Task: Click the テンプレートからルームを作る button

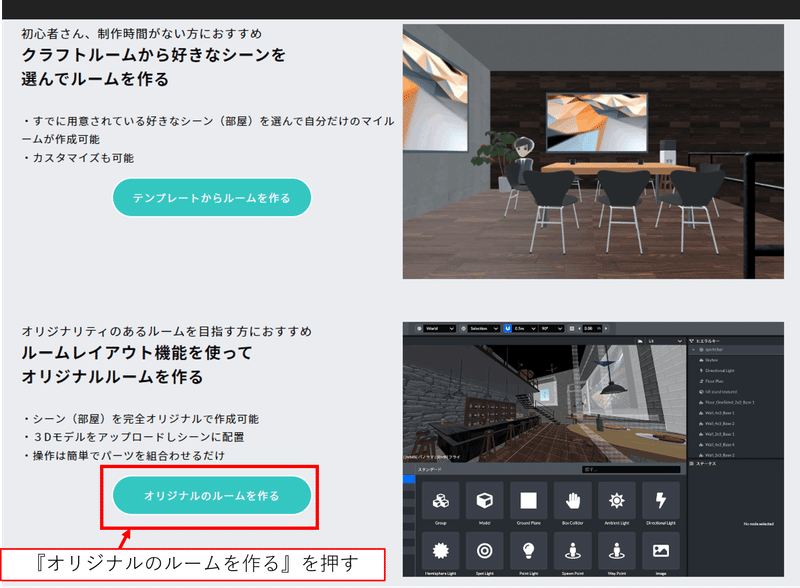Action: pos(212,198)
